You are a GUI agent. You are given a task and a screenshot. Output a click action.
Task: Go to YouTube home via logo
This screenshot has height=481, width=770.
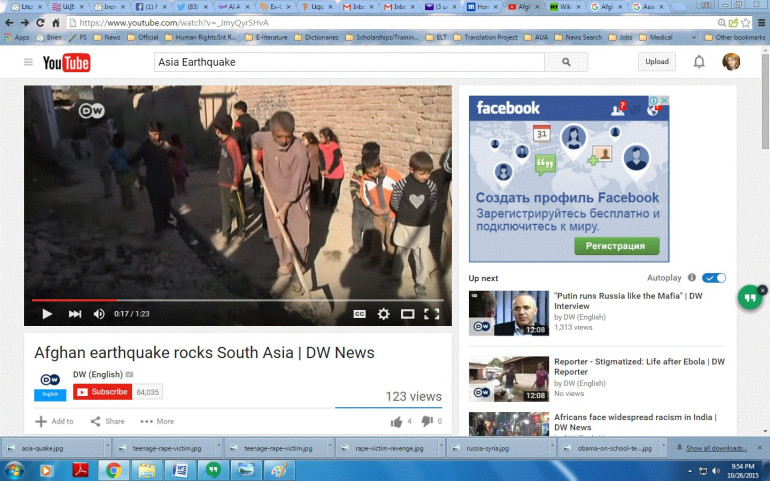point(66,63)
